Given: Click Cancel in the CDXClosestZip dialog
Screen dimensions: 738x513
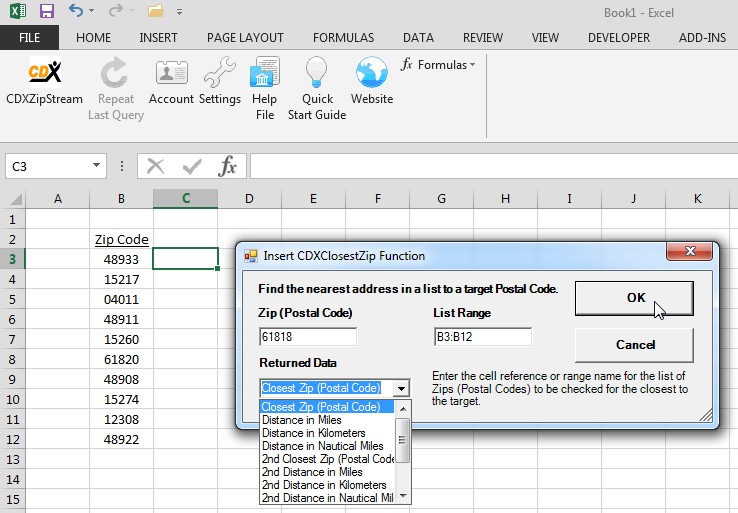Looking at the screenshot, I should click(x=634, y=345).
